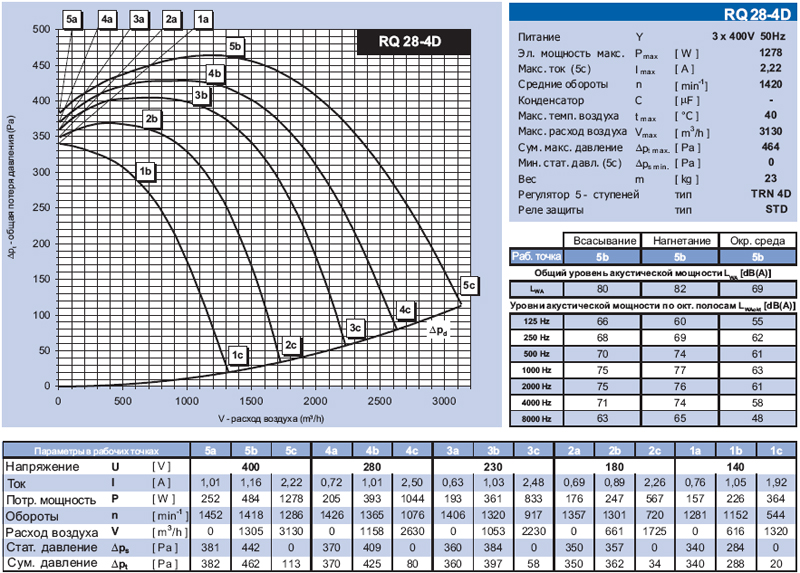Click the Напряжение row label in bottom table

(40, 467)
